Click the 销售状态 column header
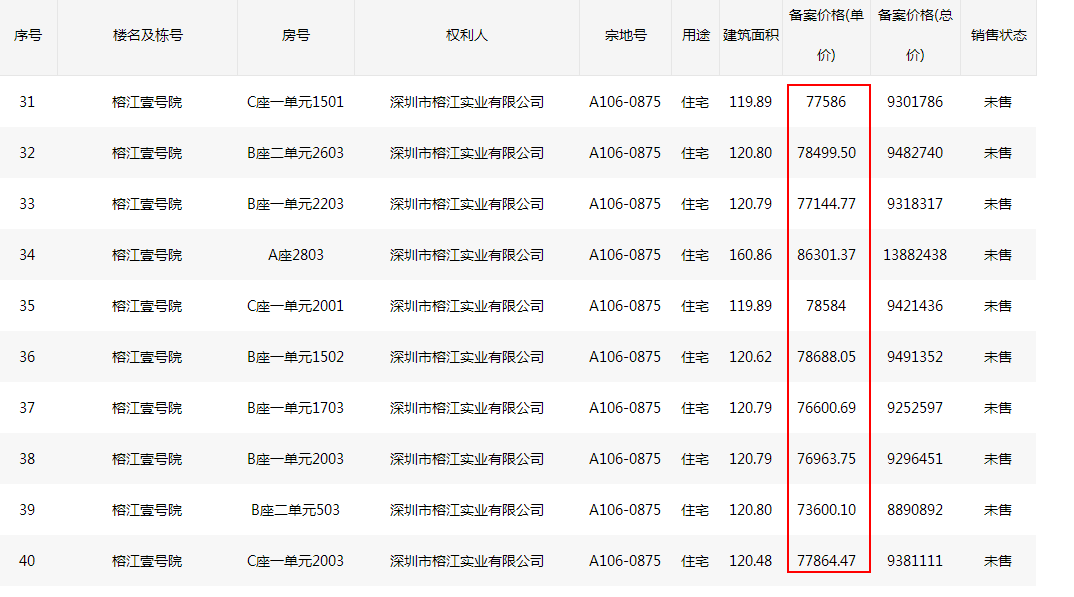Viewport: 1074px width, 597px height. pos(998,35)
